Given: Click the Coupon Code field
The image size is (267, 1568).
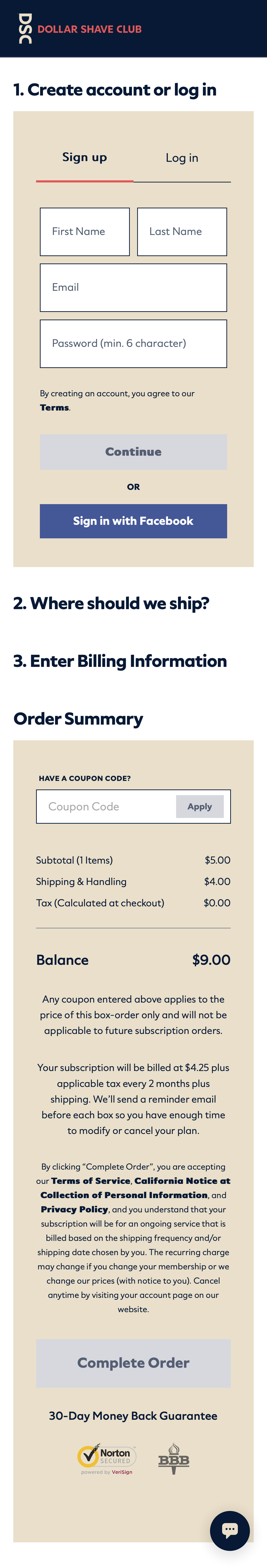Looking at the screenshot, I should click(106, 807).
